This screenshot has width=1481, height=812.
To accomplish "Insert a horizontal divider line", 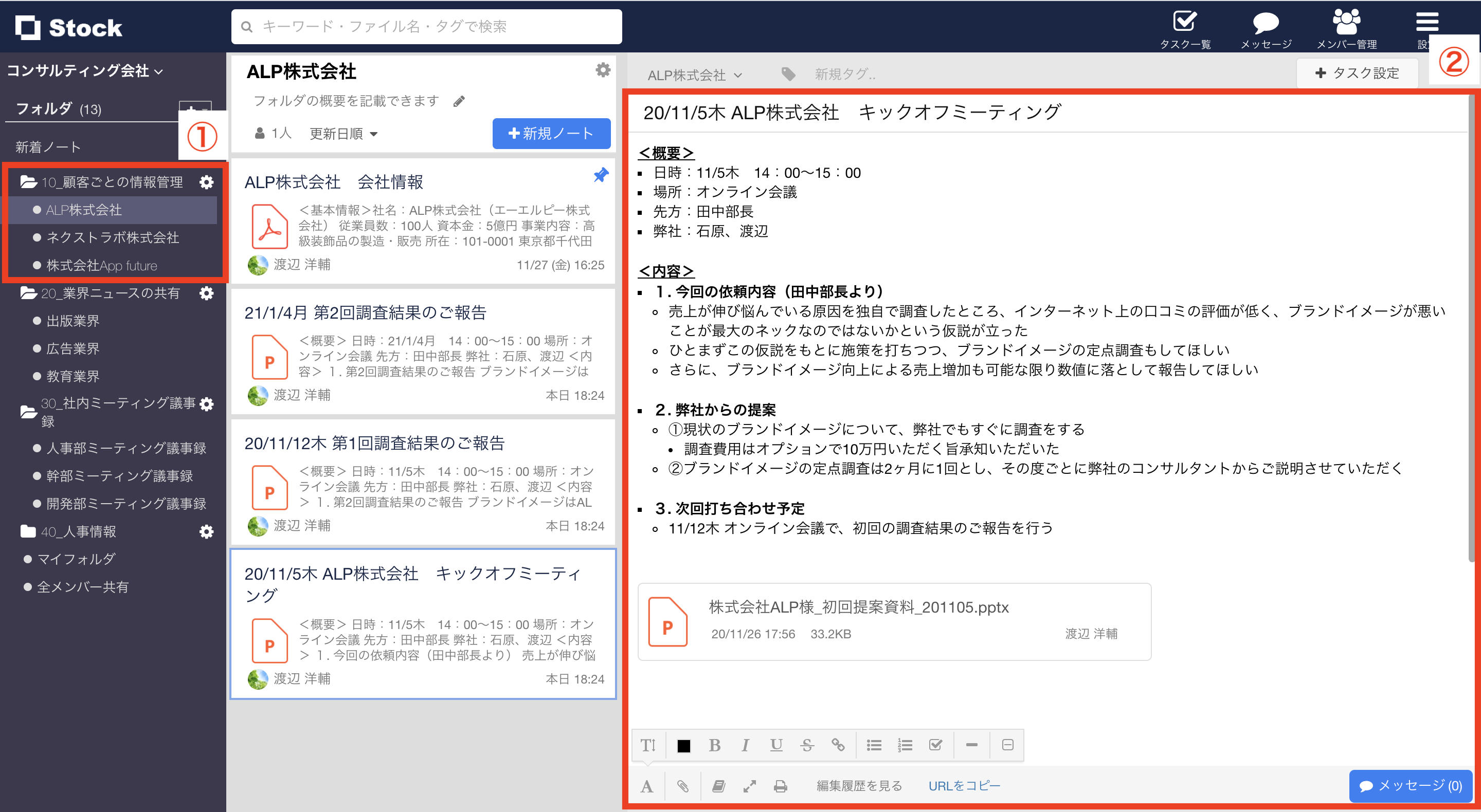I will coord(971,745).
